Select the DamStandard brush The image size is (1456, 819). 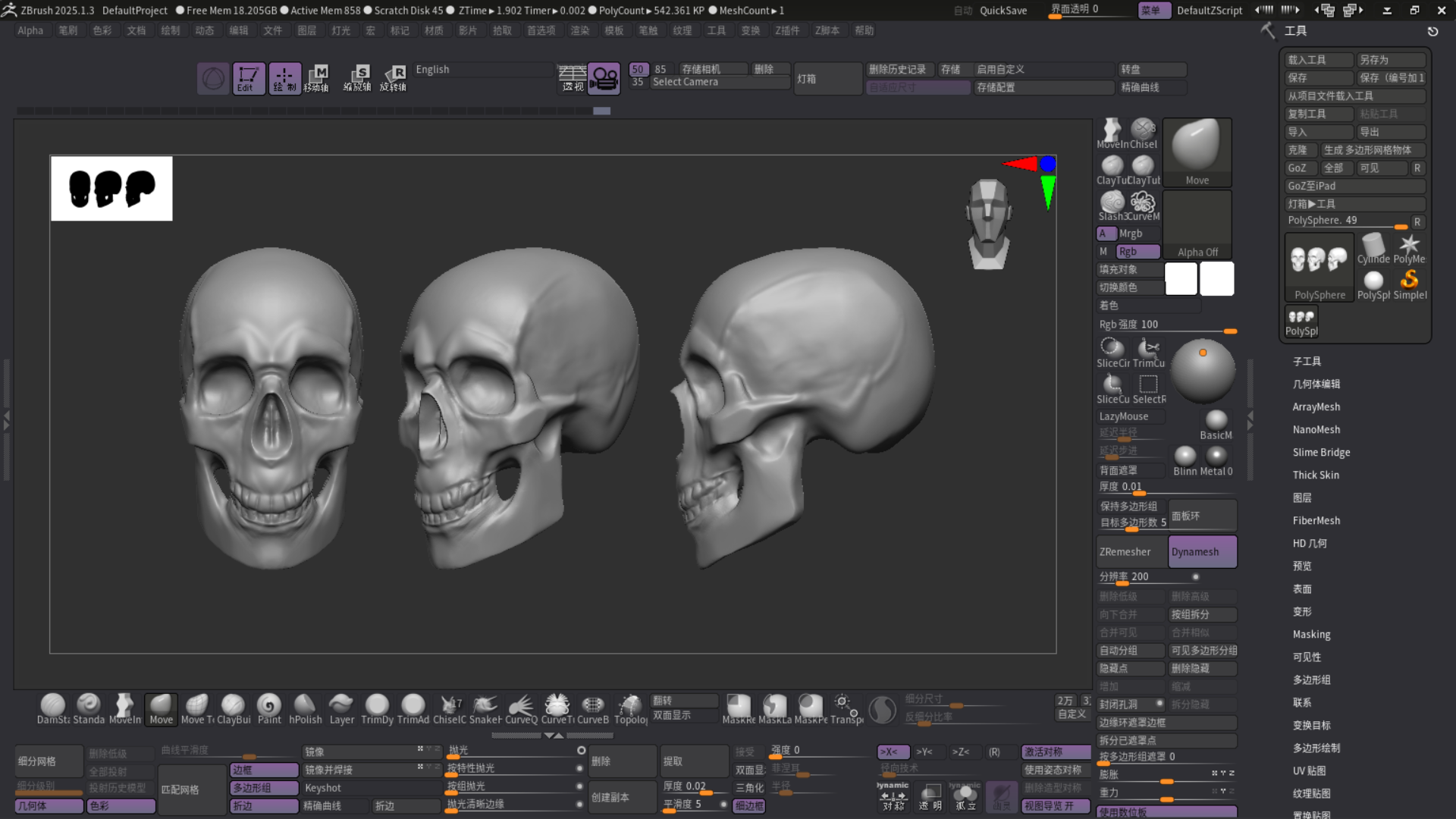click(x=53, y=709)
